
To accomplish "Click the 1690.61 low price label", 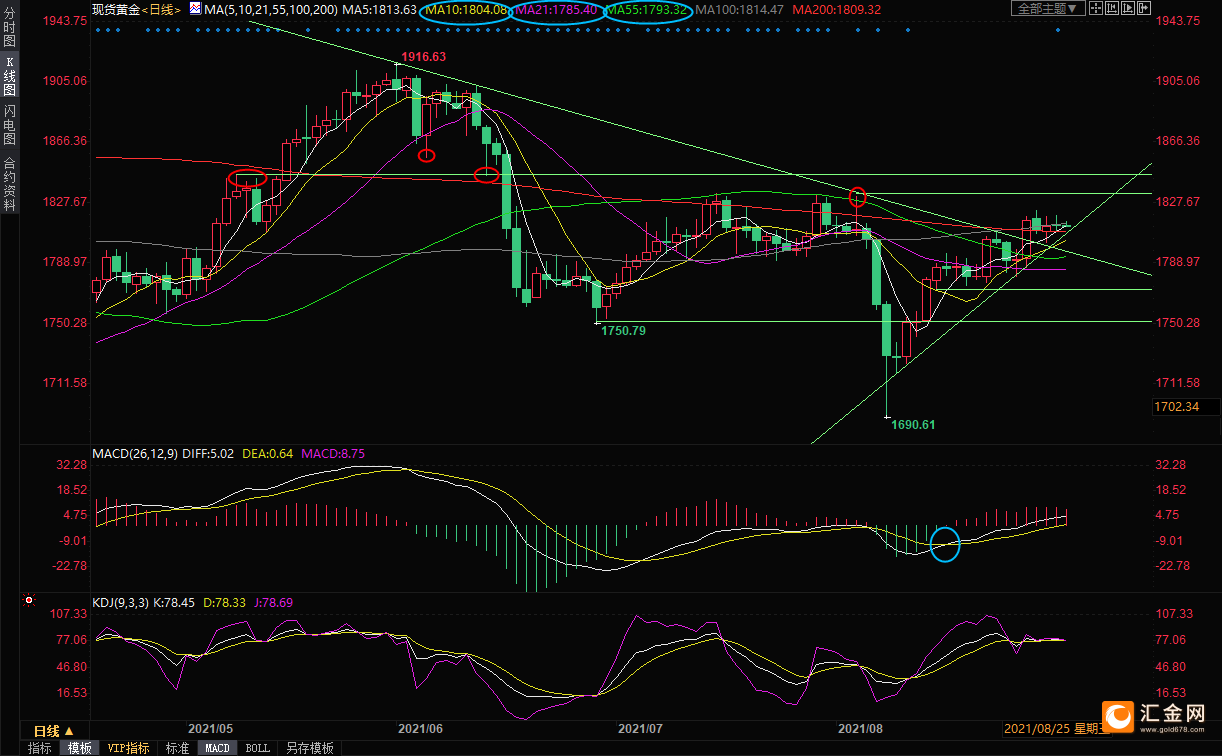I will [x=914, y=425].
